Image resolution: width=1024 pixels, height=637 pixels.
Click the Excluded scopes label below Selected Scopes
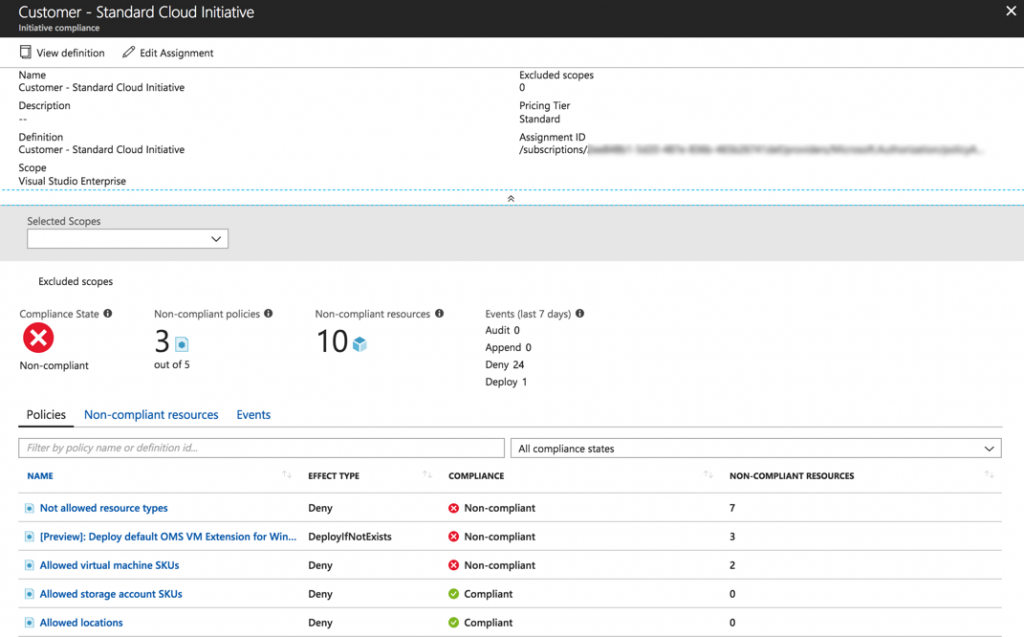coord(75,282)
